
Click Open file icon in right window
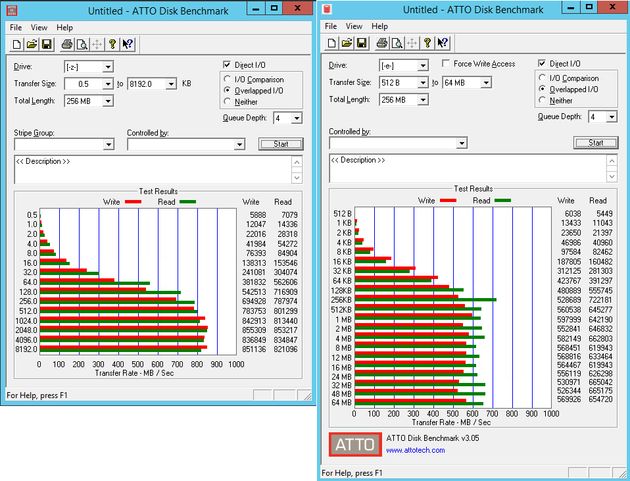[x=347, y=43]
